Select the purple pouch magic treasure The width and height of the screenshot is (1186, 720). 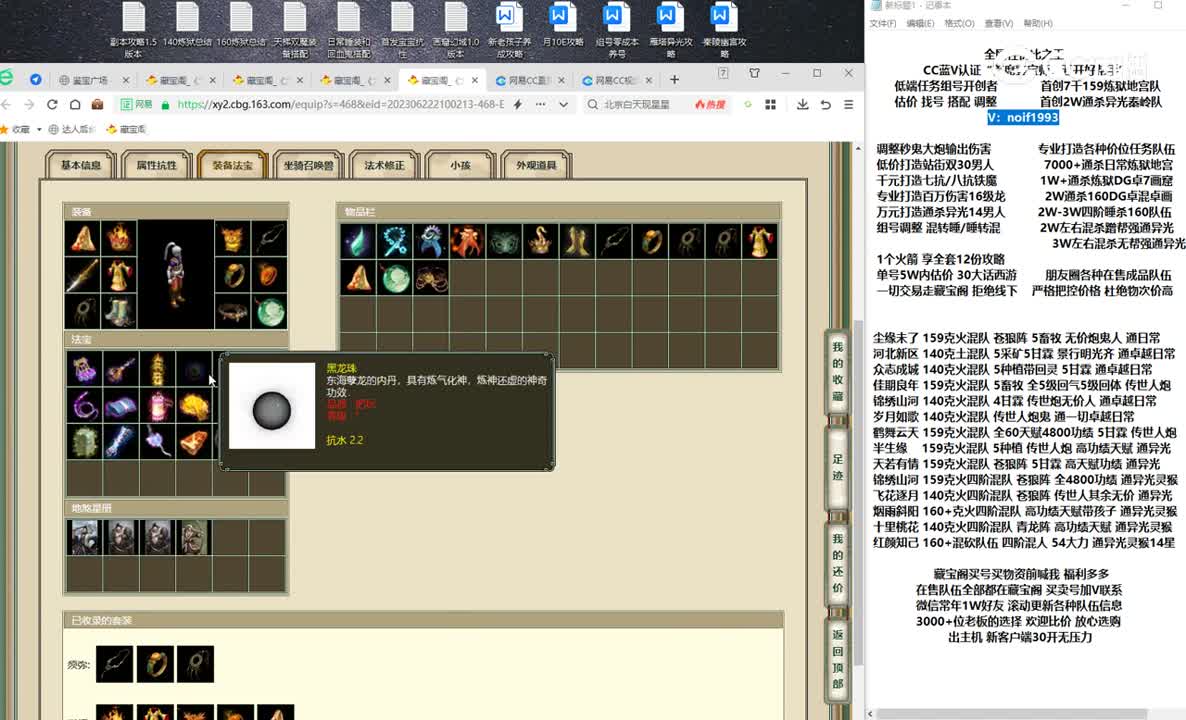[83, 369]
